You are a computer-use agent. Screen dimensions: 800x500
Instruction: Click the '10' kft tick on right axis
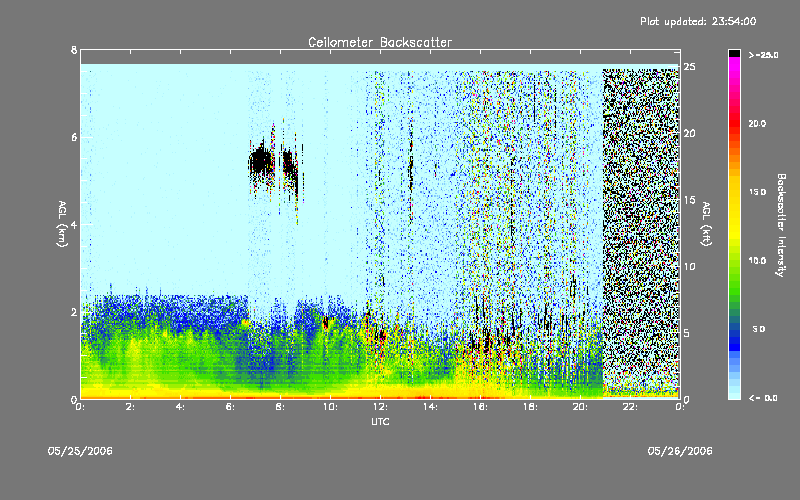pos(689,266)
